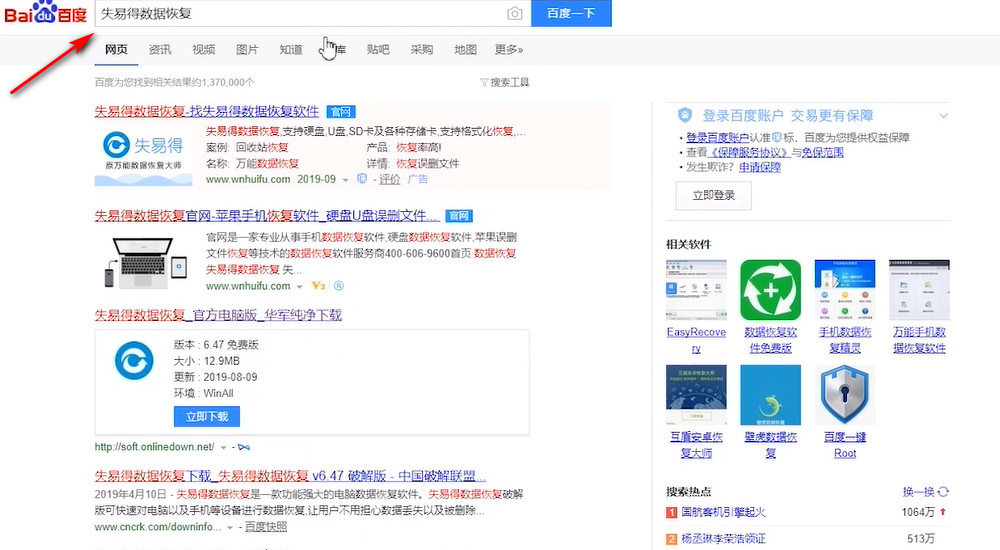Collapse the 登录百度账户 panel chevron
This screenshot has height=550, width=1000.
pyautogui.click(x=943, y=115)
